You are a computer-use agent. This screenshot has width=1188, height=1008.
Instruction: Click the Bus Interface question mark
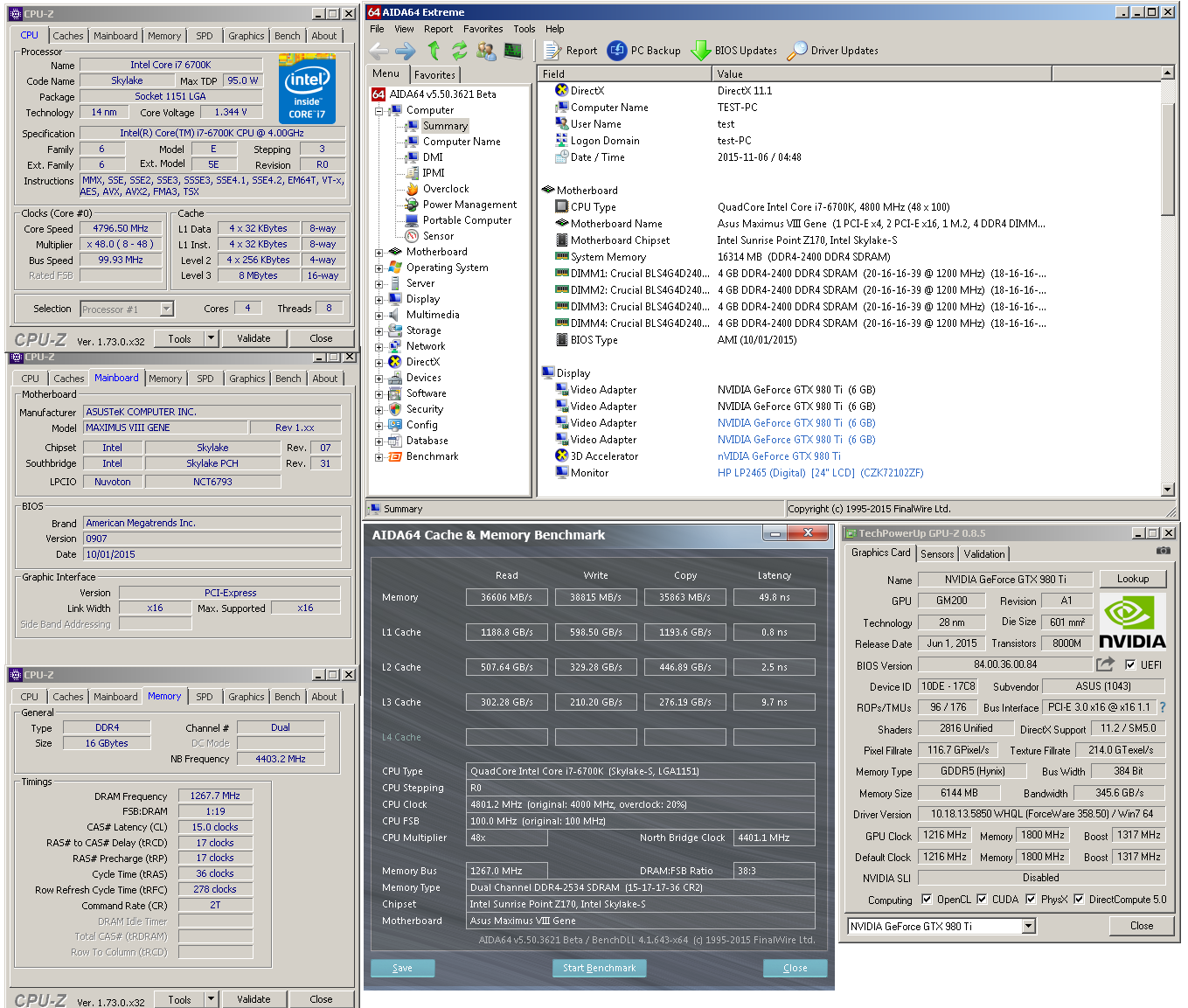pos(1163,707)
